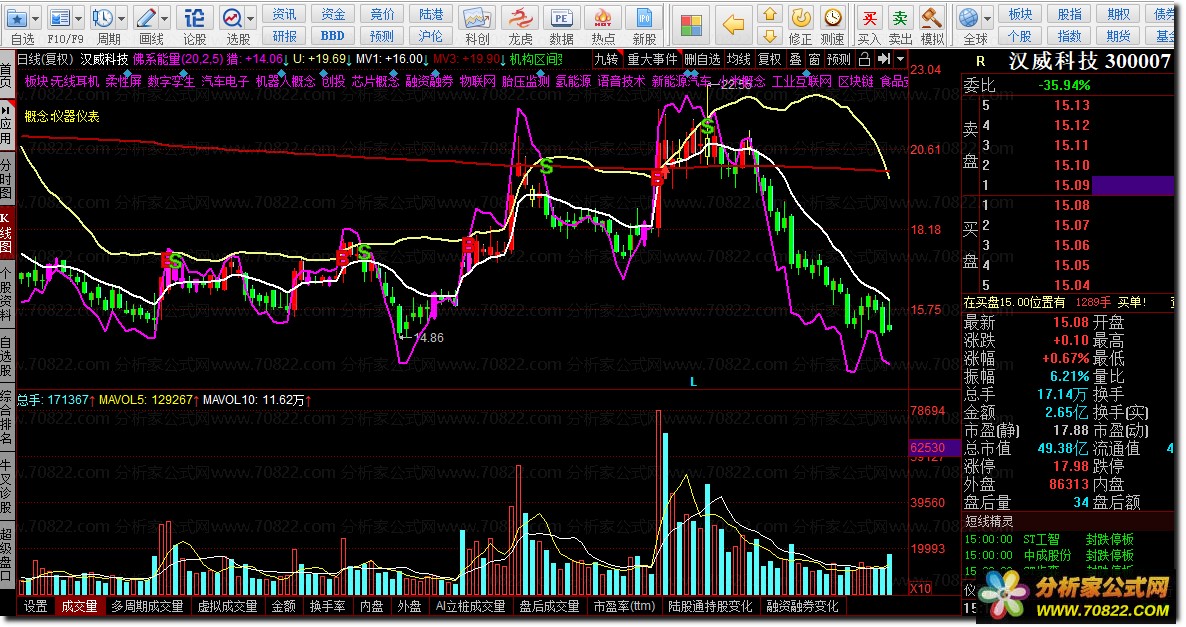This screenshot has height=627, width=1186.
Task: Click the 测速 speed test clock icon
Action: [833, 18]
